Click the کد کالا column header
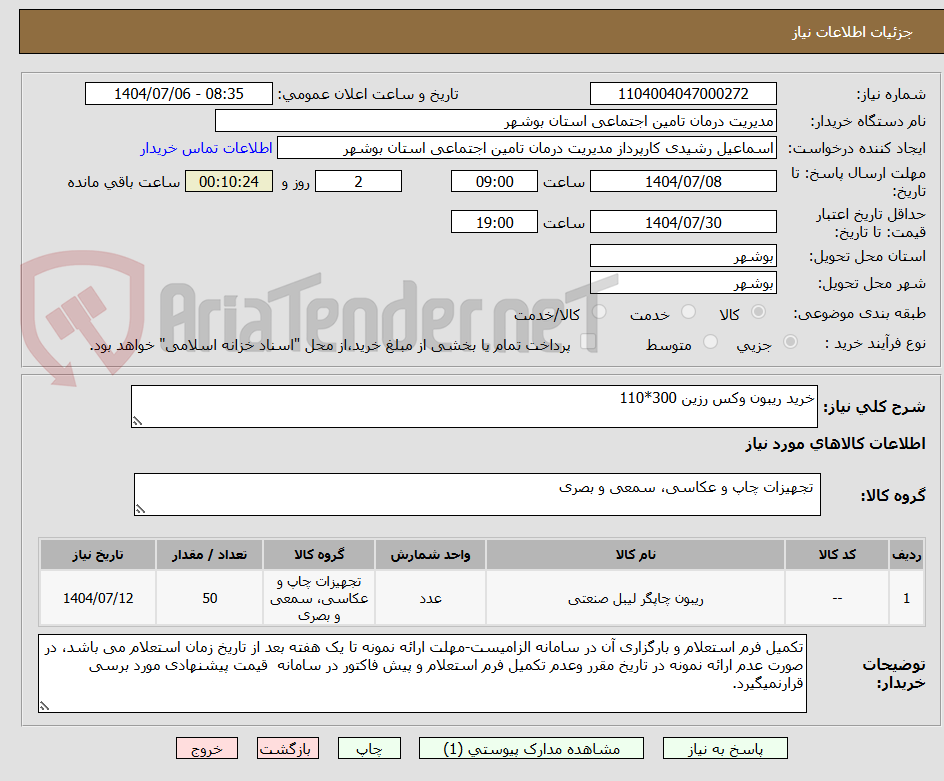Image resolution: width=944 pixels, height=781 pixels. (837, 555)
